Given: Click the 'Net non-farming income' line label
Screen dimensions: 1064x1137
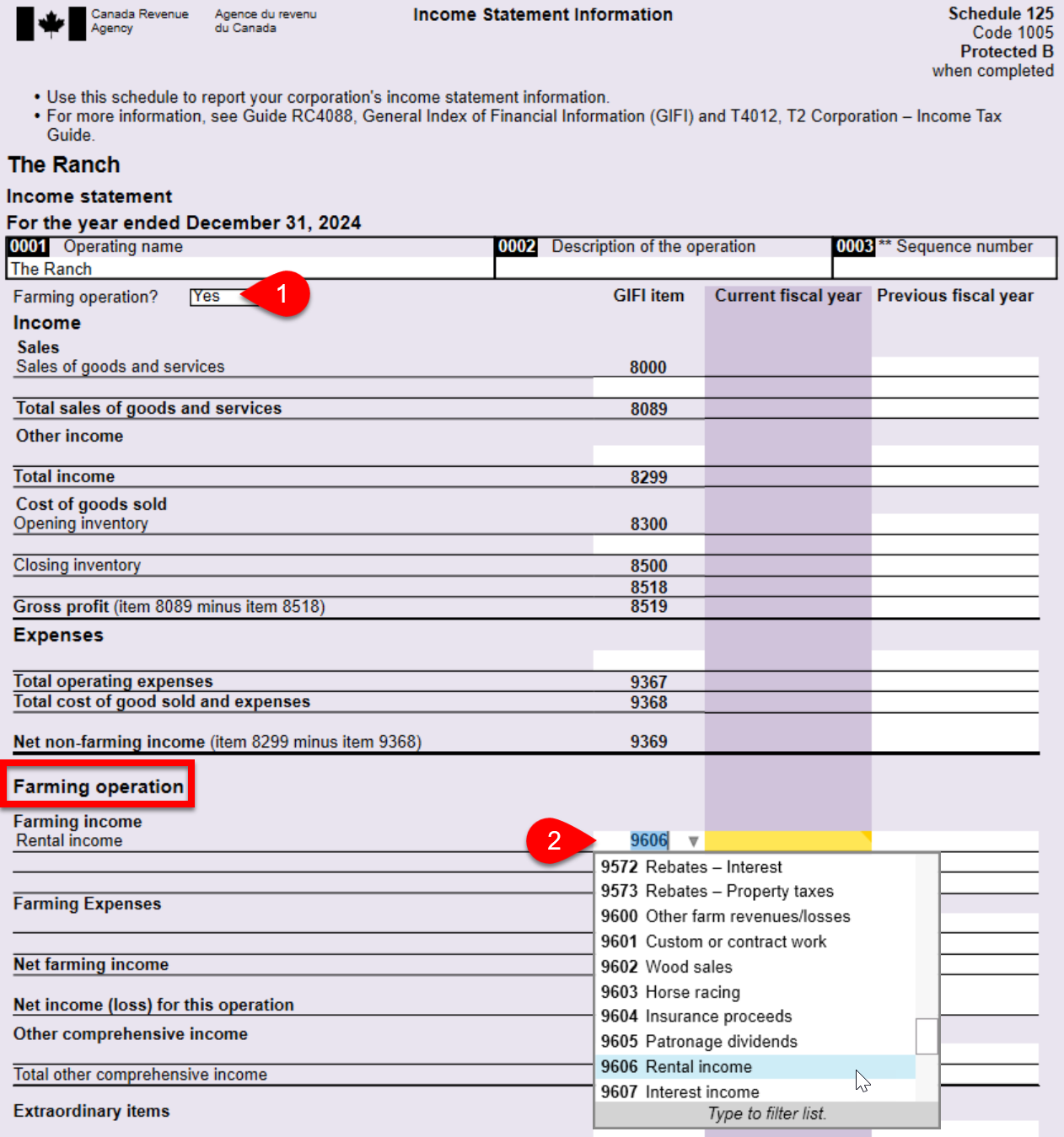Looking at the screenshot, I should (x=218, y=742).
